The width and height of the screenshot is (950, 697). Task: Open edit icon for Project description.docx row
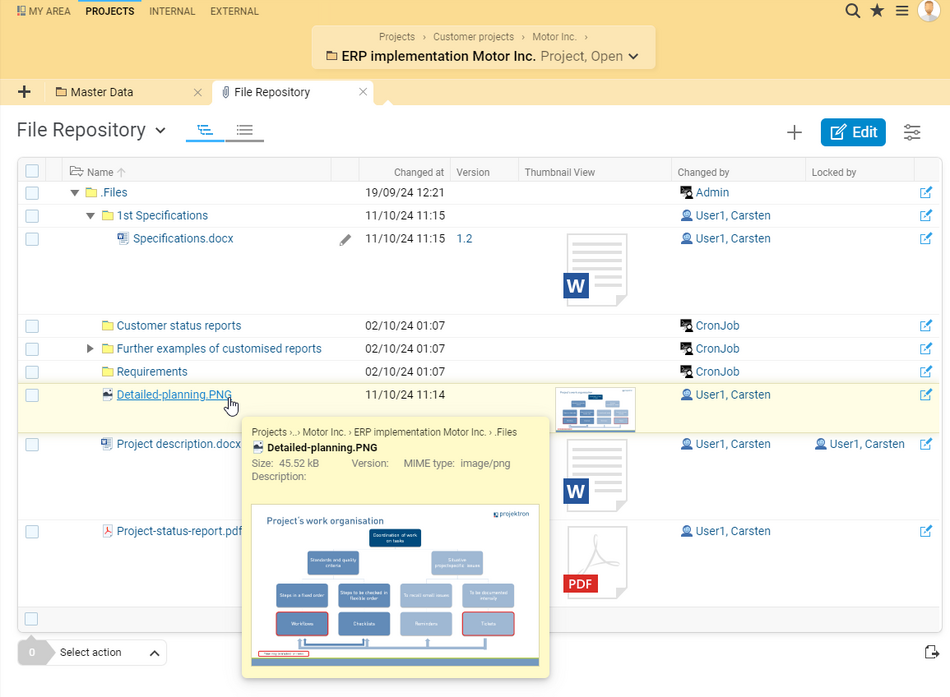pyautogui.click(x=925, y=444)
